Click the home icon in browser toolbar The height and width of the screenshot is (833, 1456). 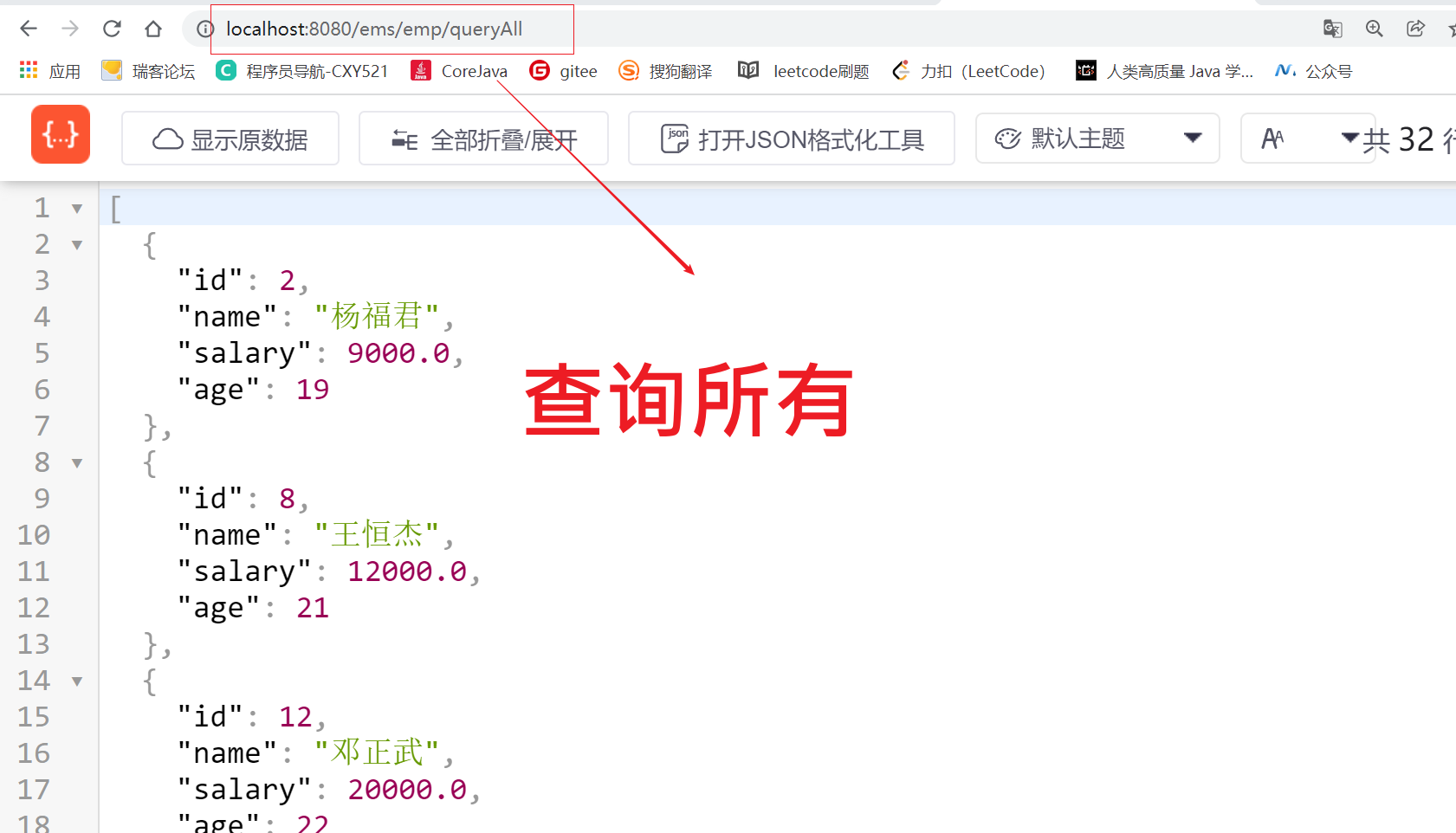coord(153,29)
